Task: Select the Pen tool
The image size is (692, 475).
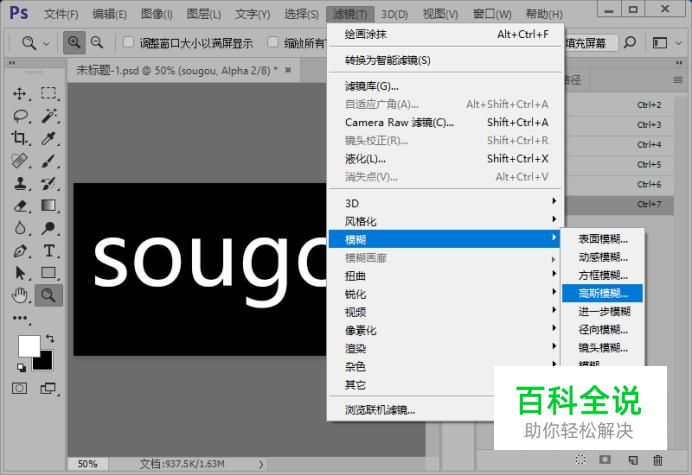Action: (x=19, y=251)
